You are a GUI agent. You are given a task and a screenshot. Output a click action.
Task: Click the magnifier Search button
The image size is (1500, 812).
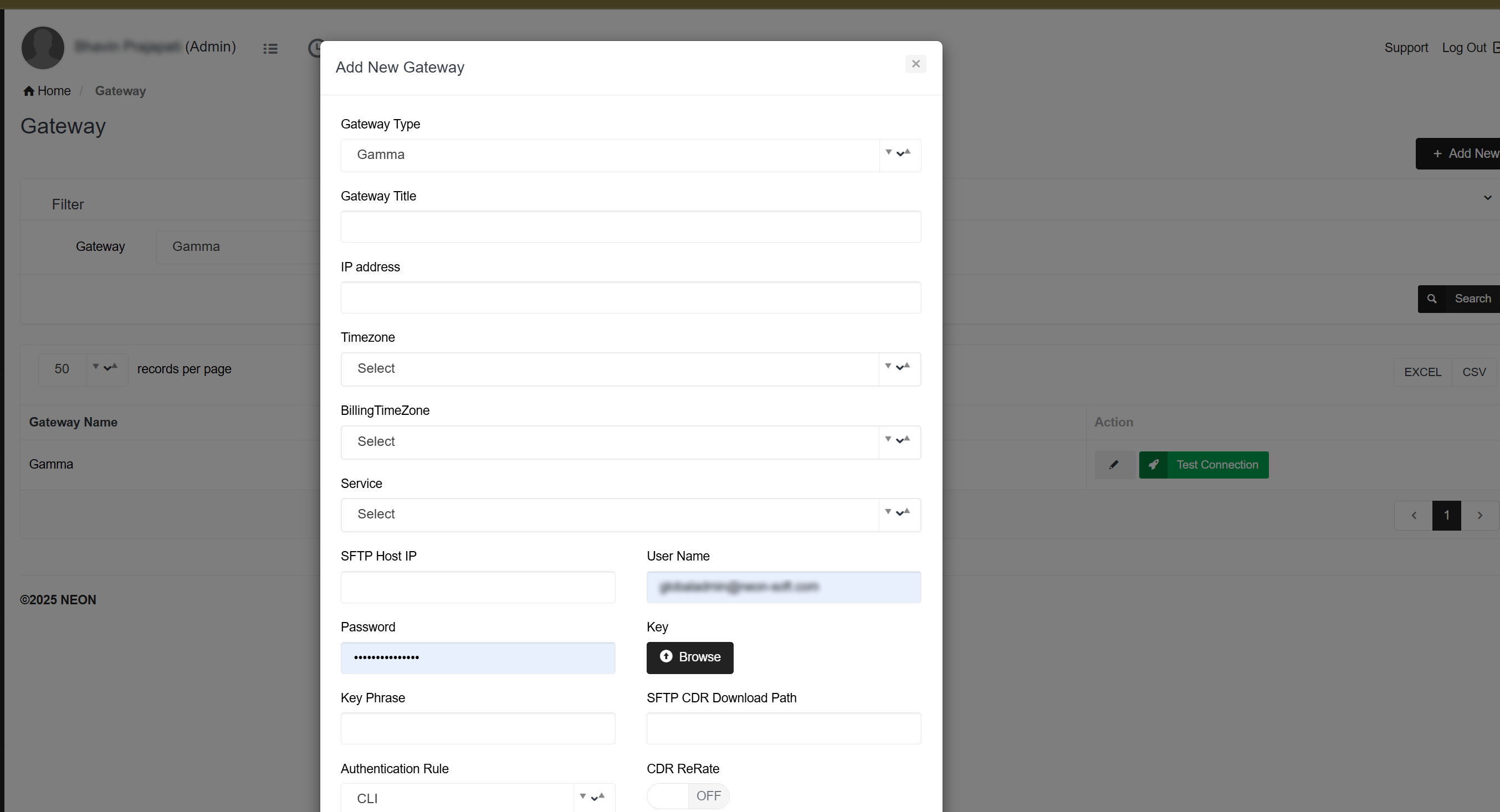click(x=1458, y=299)
